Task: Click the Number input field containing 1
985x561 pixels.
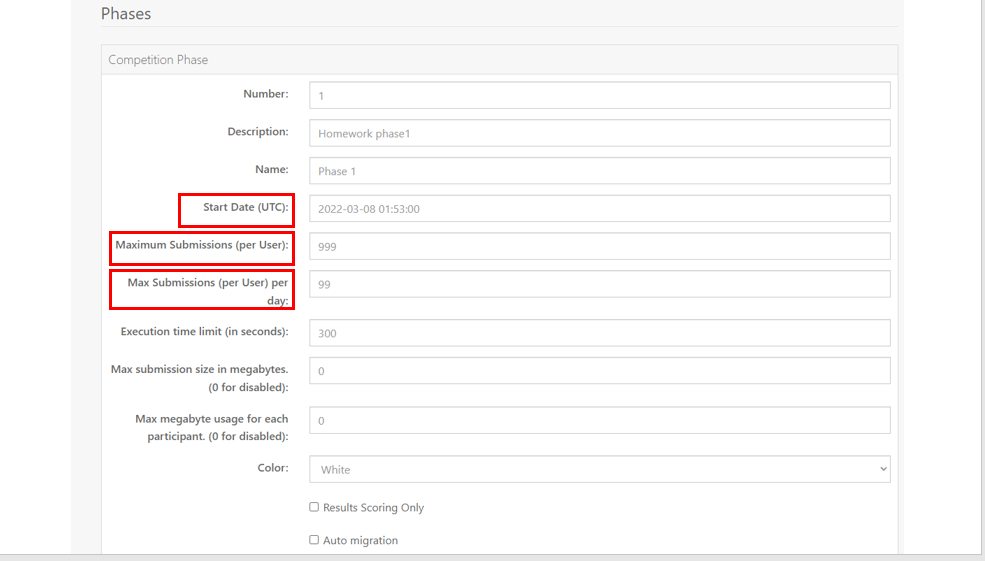Action: pos(600,95)
